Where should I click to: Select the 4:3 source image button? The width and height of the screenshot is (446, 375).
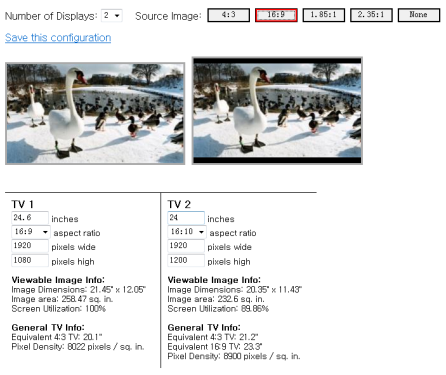click(x=228, y=15)
